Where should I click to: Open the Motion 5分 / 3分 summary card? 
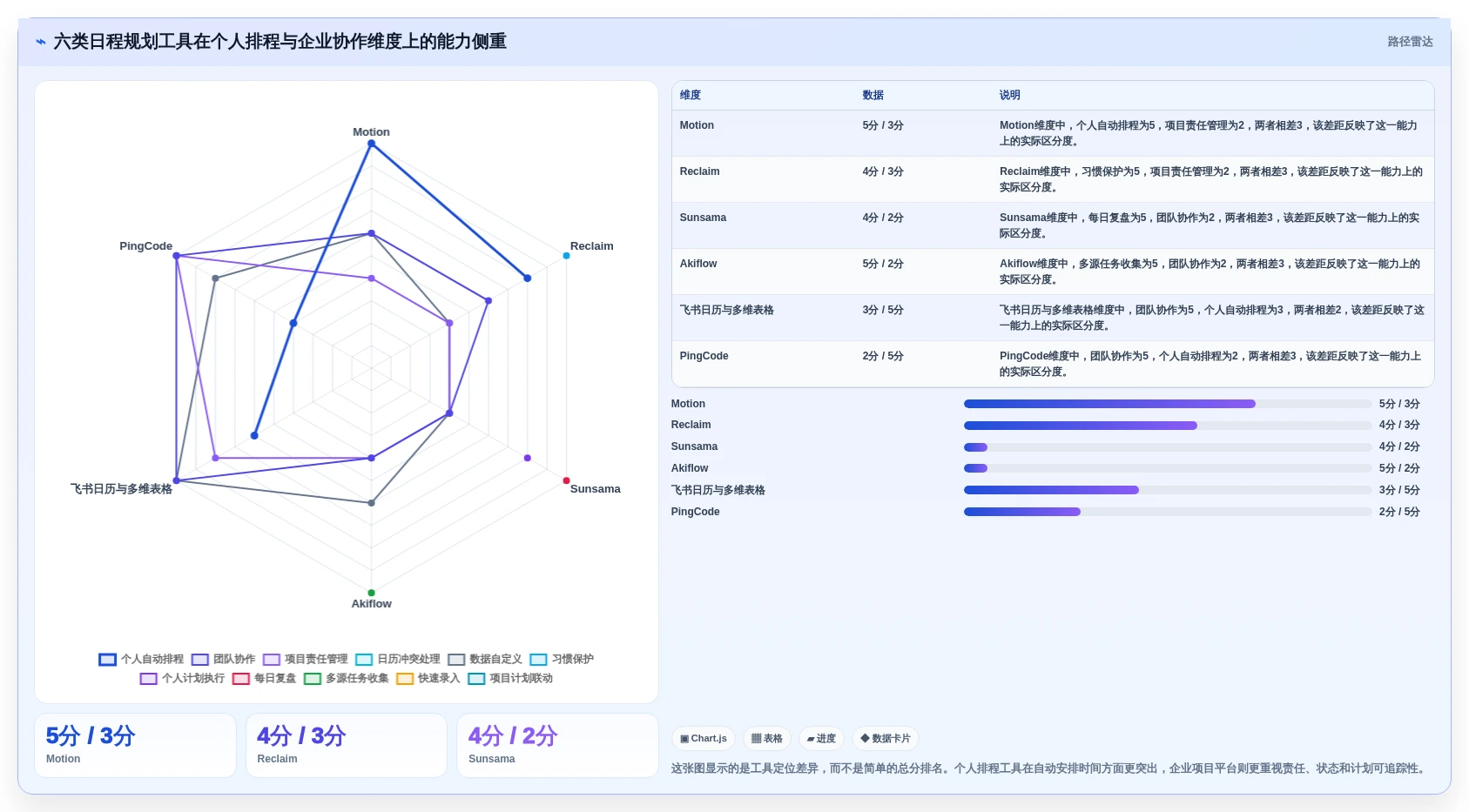click(x=135, y=745)
